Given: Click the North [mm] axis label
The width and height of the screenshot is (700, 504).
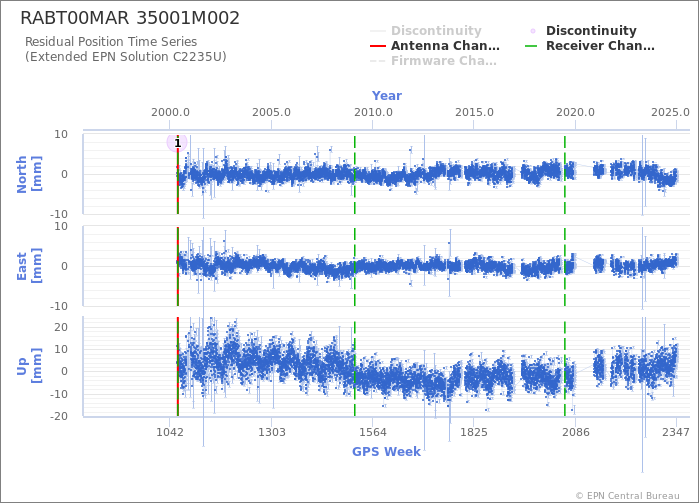Looking at the screenshot, I should pyautogui.click(x=29, y=174).
